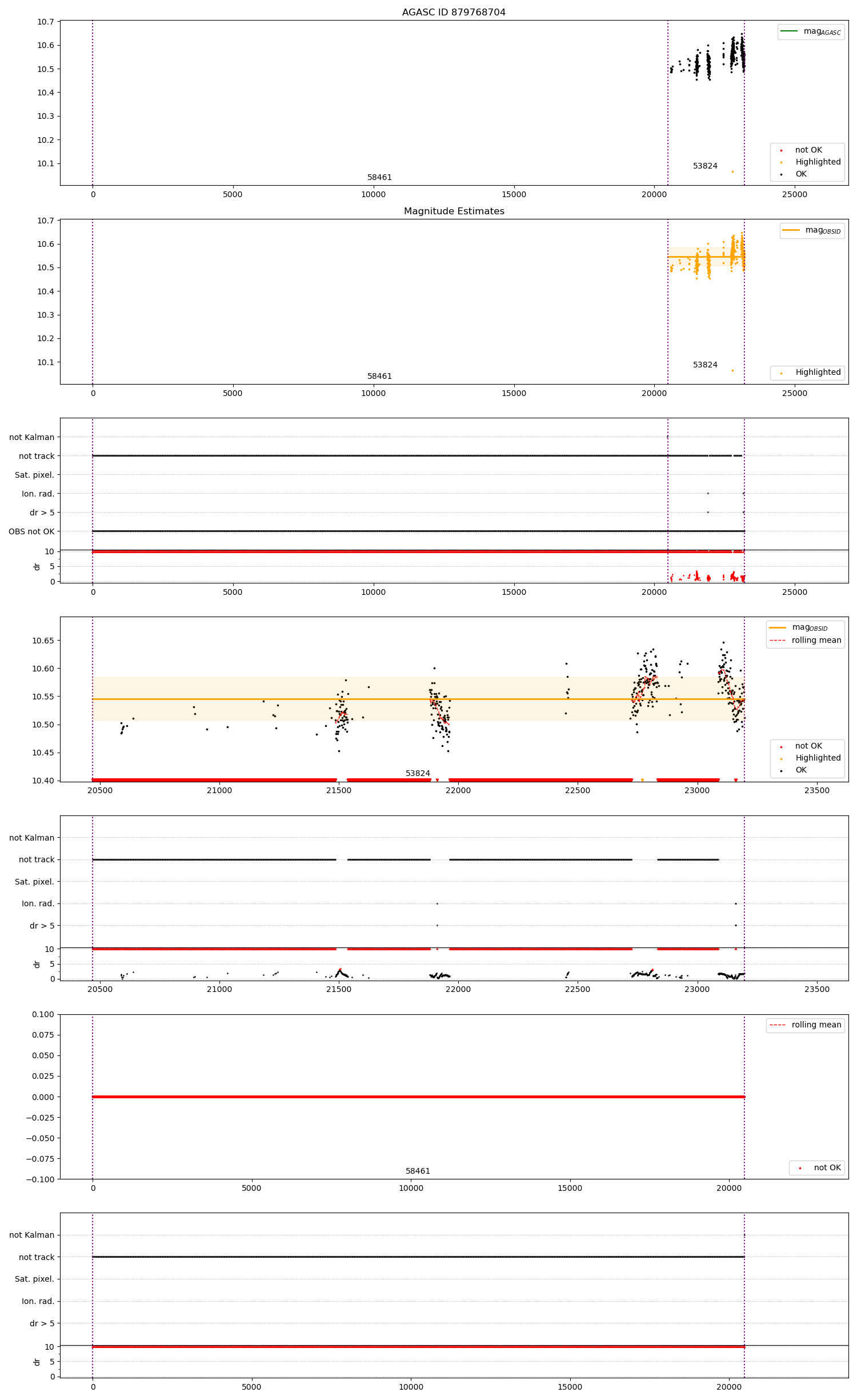
Task: Click the 58461 annotation in the residual plot
Action: click(418, 1171)
